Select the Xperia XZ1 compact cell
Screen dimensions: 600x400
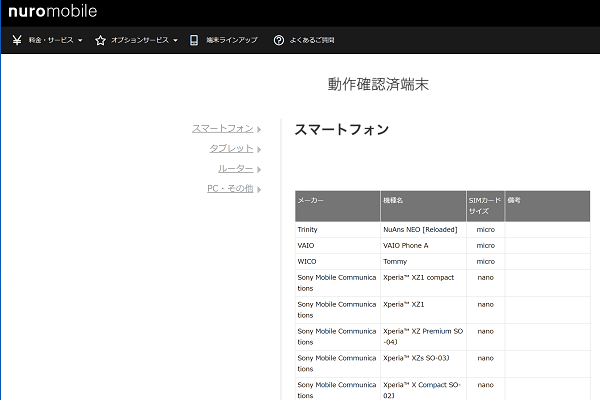click(x=423, y=283)
